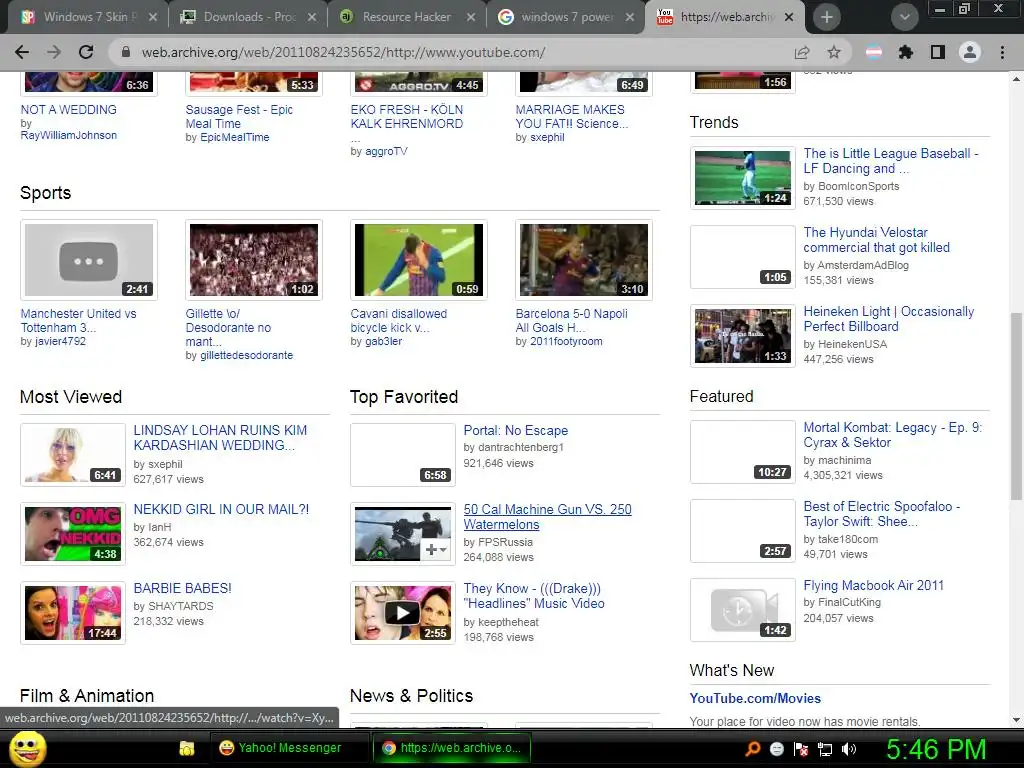Click the flag action center tray icon

pyautogui.click(x=801, y=748)
